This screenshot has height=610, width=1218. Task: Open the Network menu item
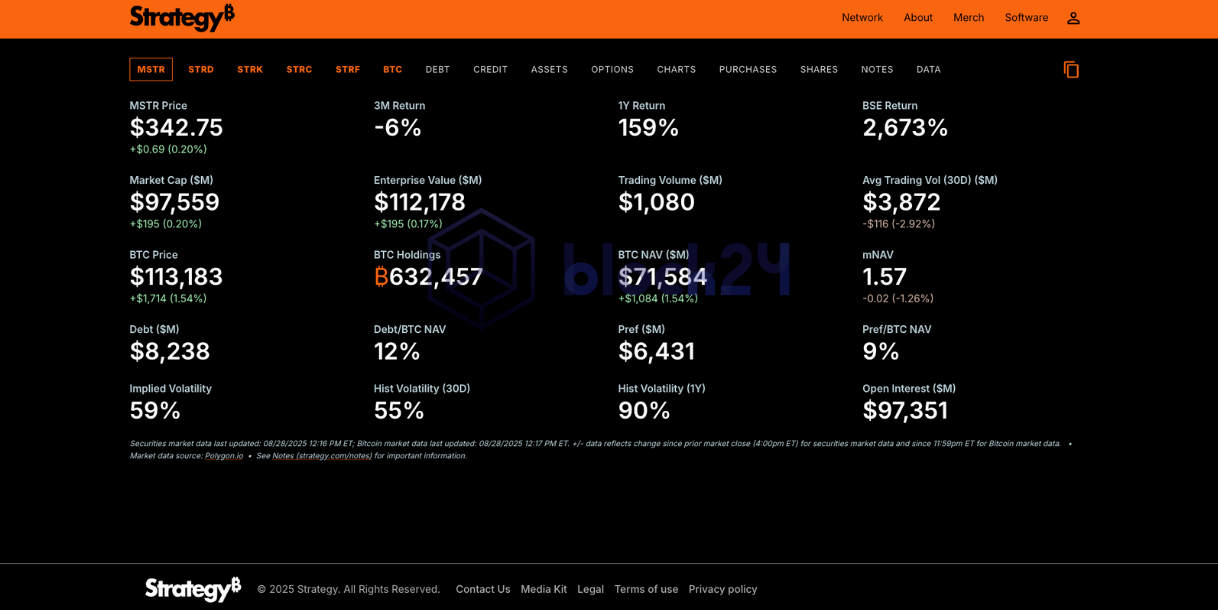click(862, 17)
